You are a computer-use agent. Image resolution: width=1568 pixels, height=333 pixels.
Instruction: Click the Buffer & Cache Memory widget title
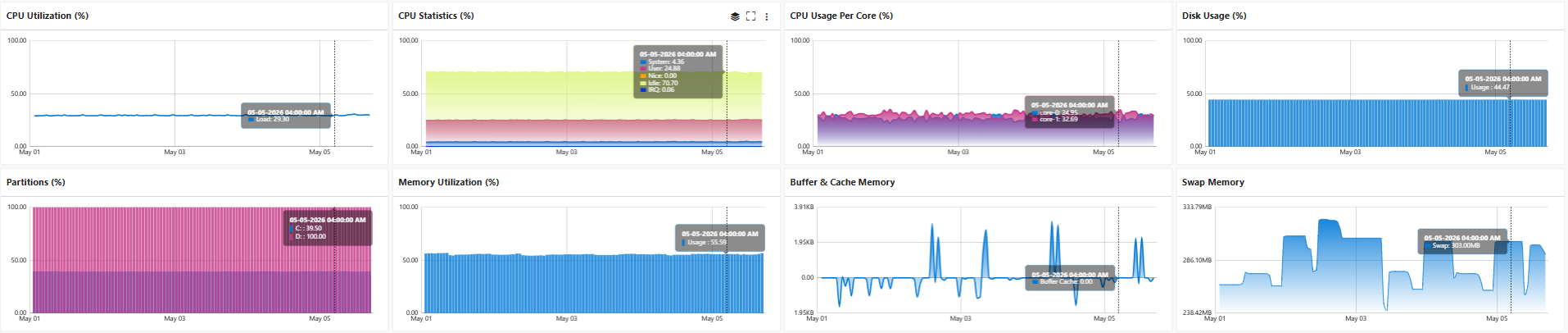[842, 182]
